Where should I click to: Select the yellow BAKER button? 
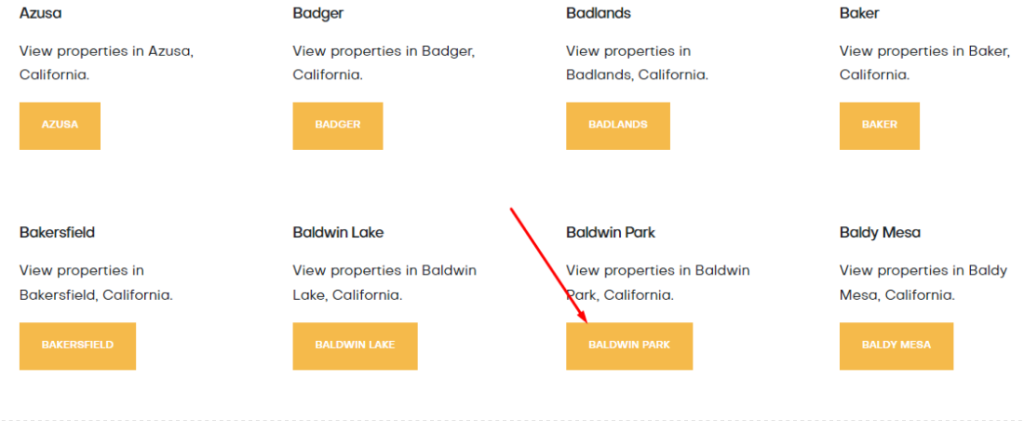click(879, 125)
